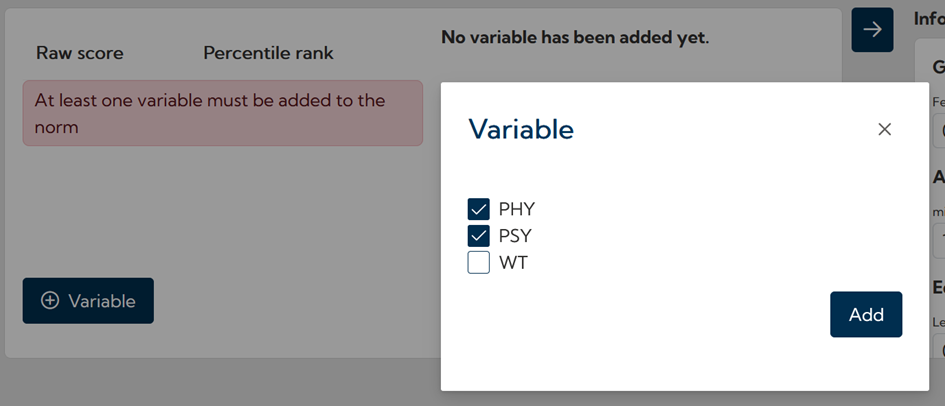The image size is (945, 406).
Task: Click the plus circle icon beside Variable
Action: (50, 301)
